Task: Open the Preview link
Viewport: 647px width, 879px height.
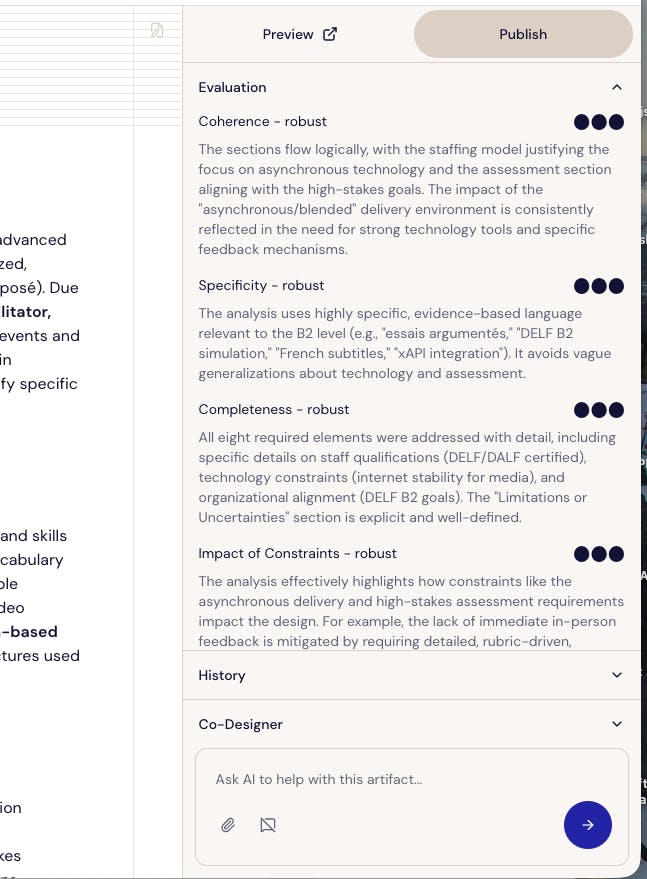Action: pos(288,34)
